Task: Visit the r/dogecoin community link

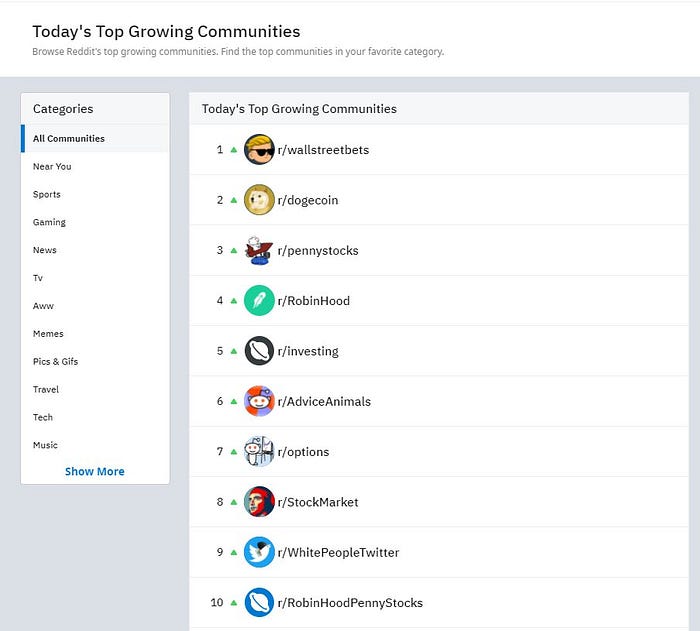Action: point(308,201)
